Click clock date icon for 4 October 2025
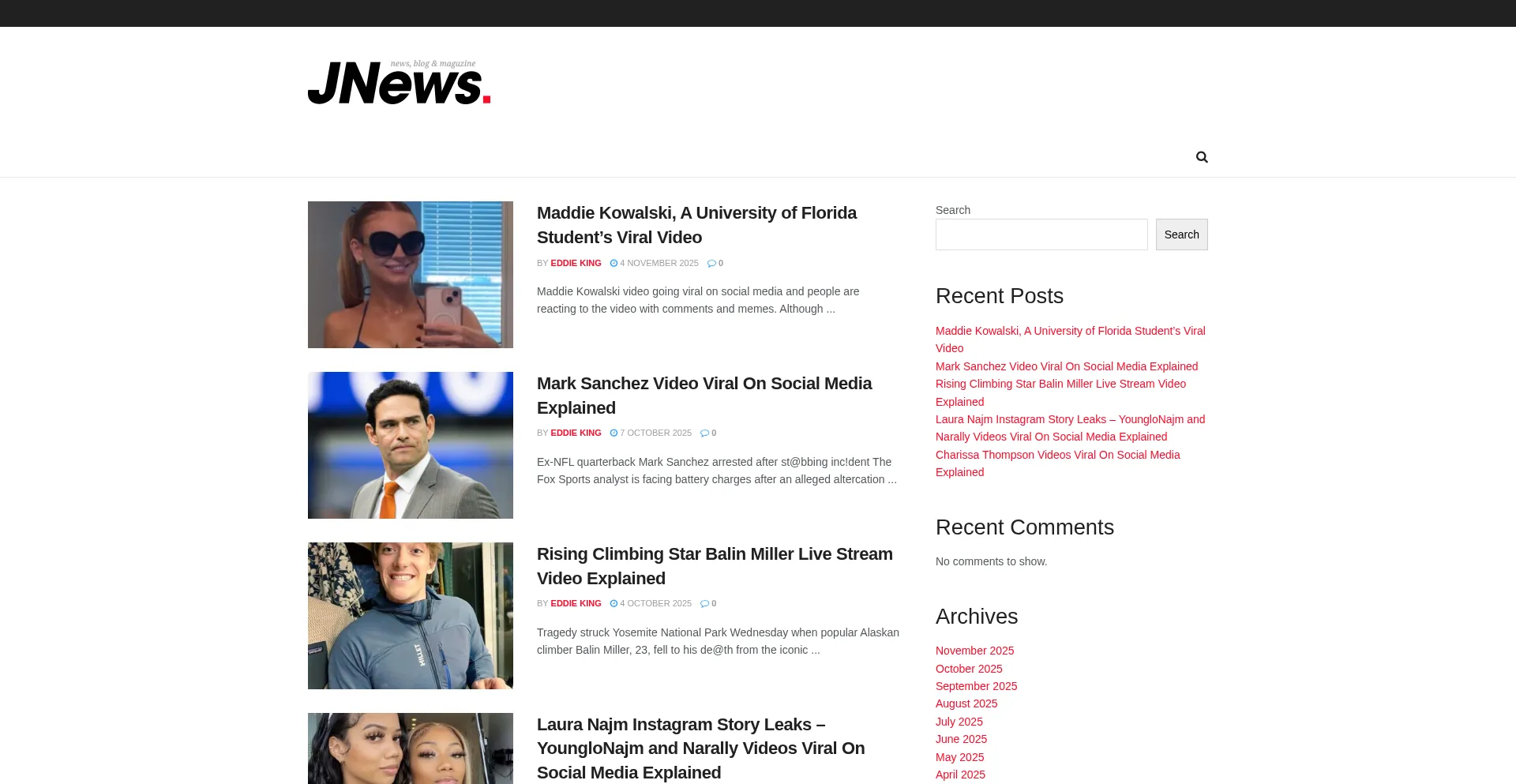 point(614,603)
